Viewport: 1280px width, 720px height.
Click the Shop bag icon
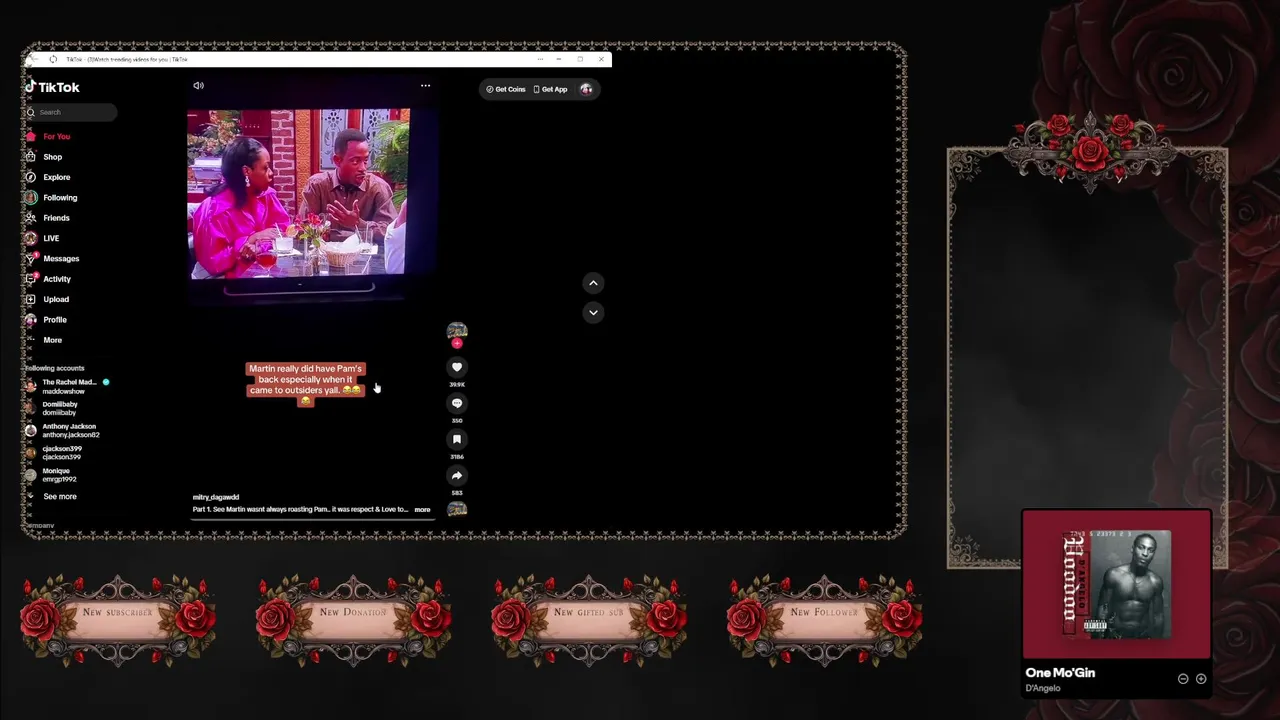(x=31, y=157)
